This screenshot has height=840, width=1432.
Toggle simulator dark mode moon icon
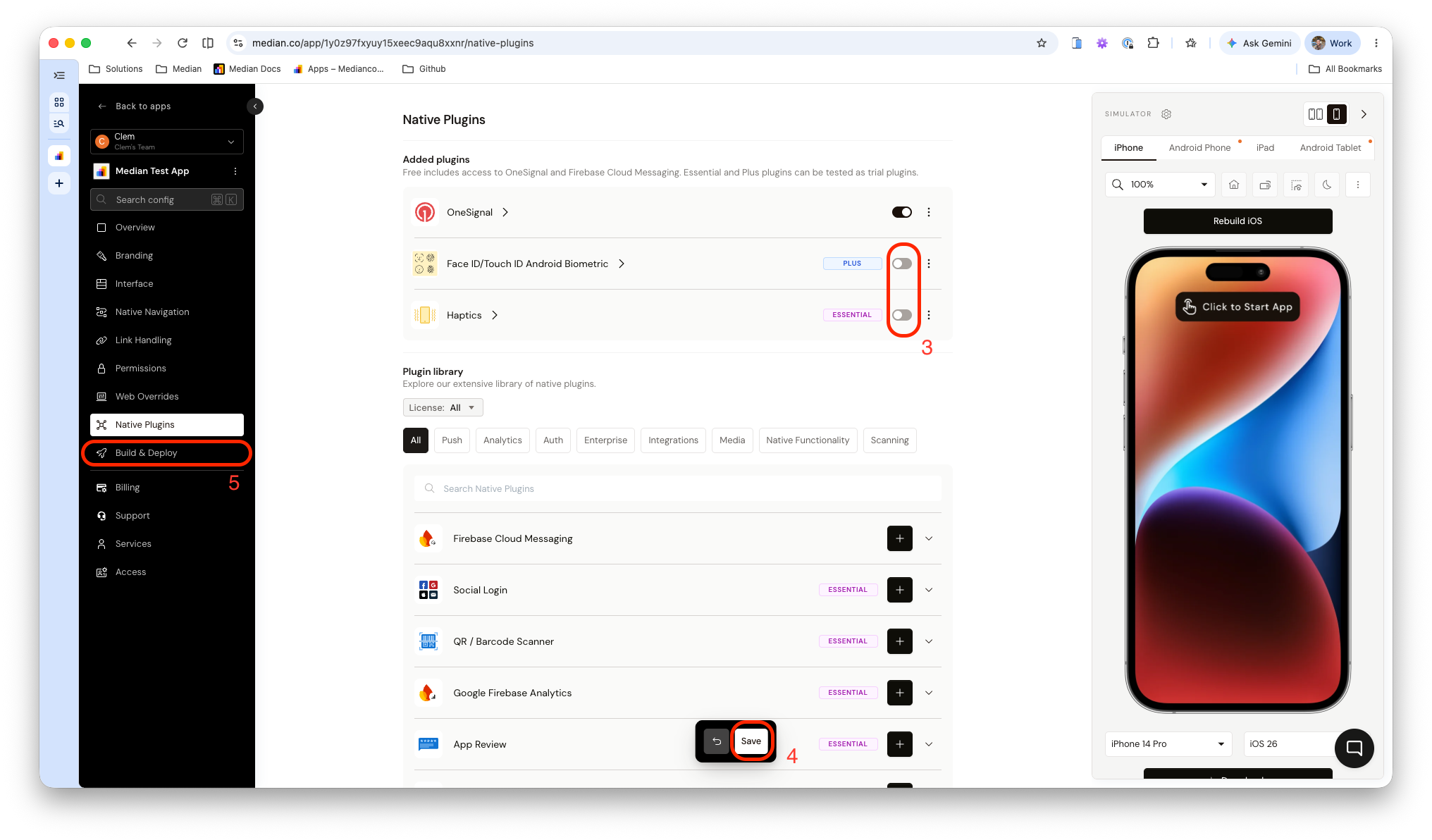1327,185
